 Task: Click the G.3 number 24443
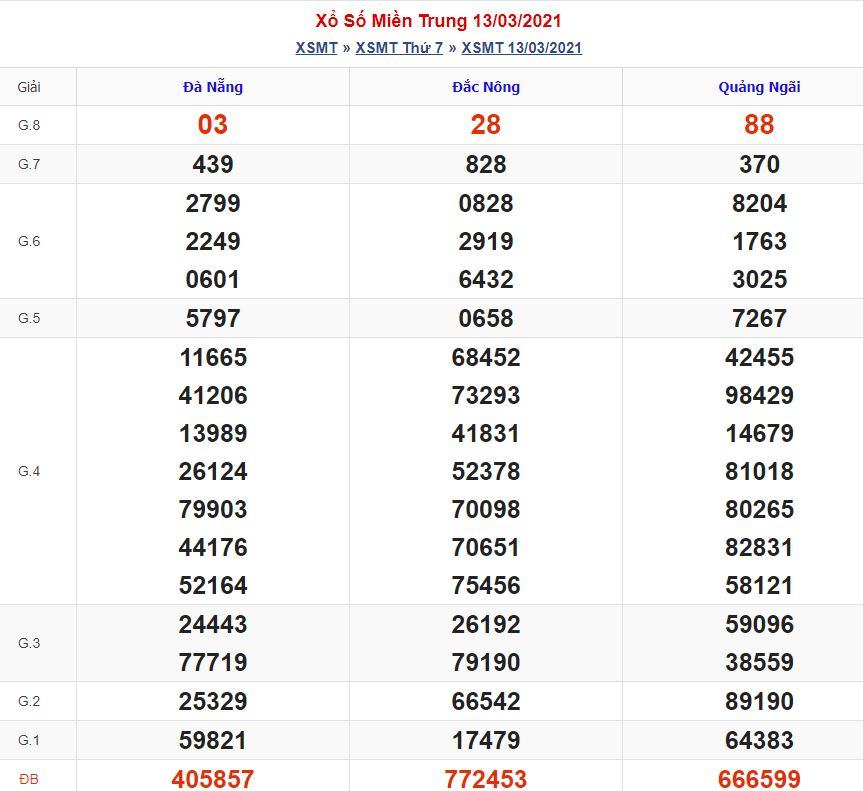(x=213, y=624)
